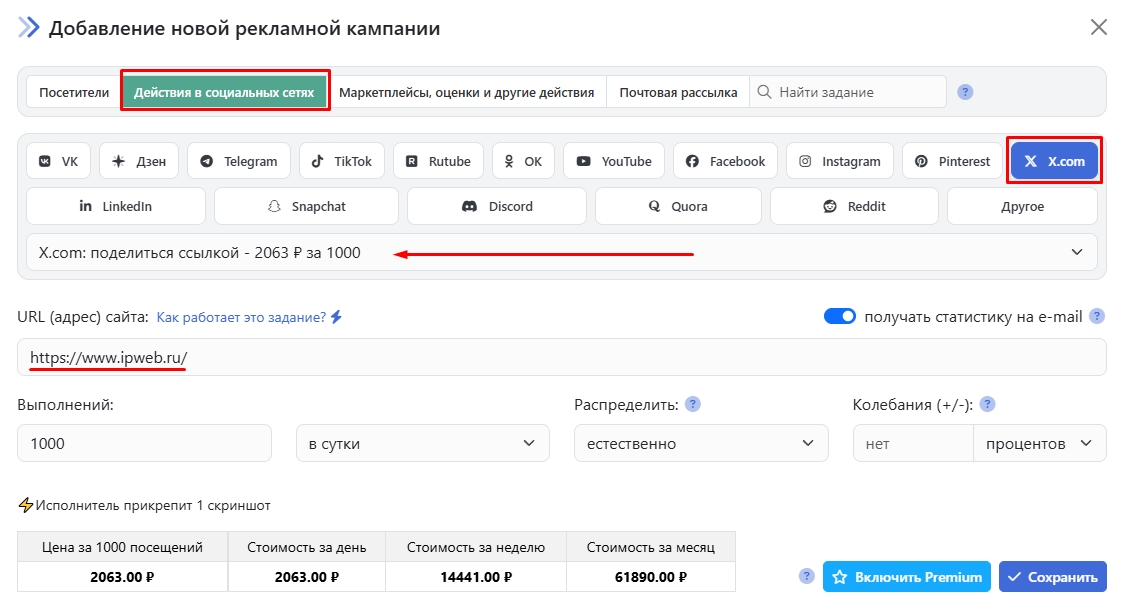Click help icon beside Распределить label

click(x=692, y=405)
